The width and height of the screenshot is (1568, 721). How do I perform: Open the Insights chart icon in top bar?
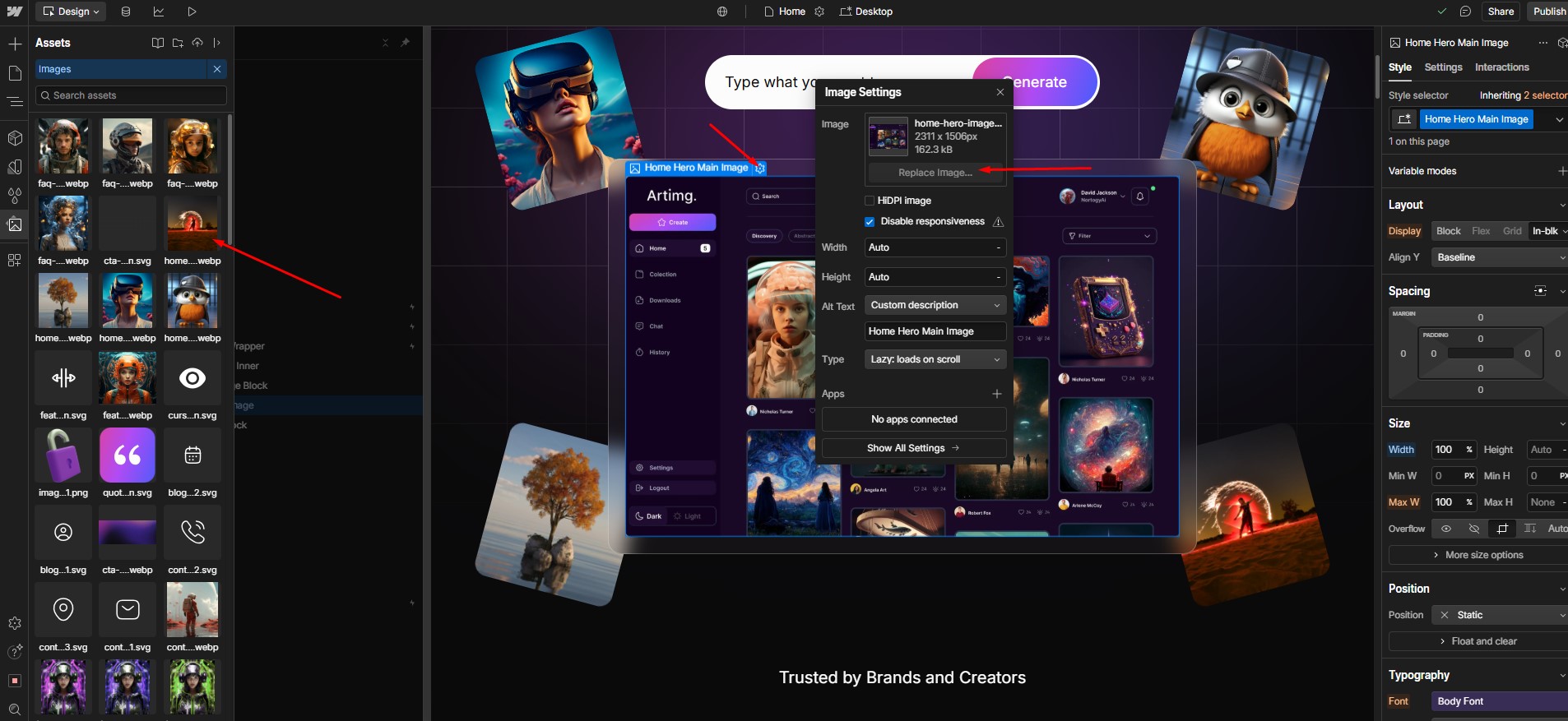(x=158, y=12)
